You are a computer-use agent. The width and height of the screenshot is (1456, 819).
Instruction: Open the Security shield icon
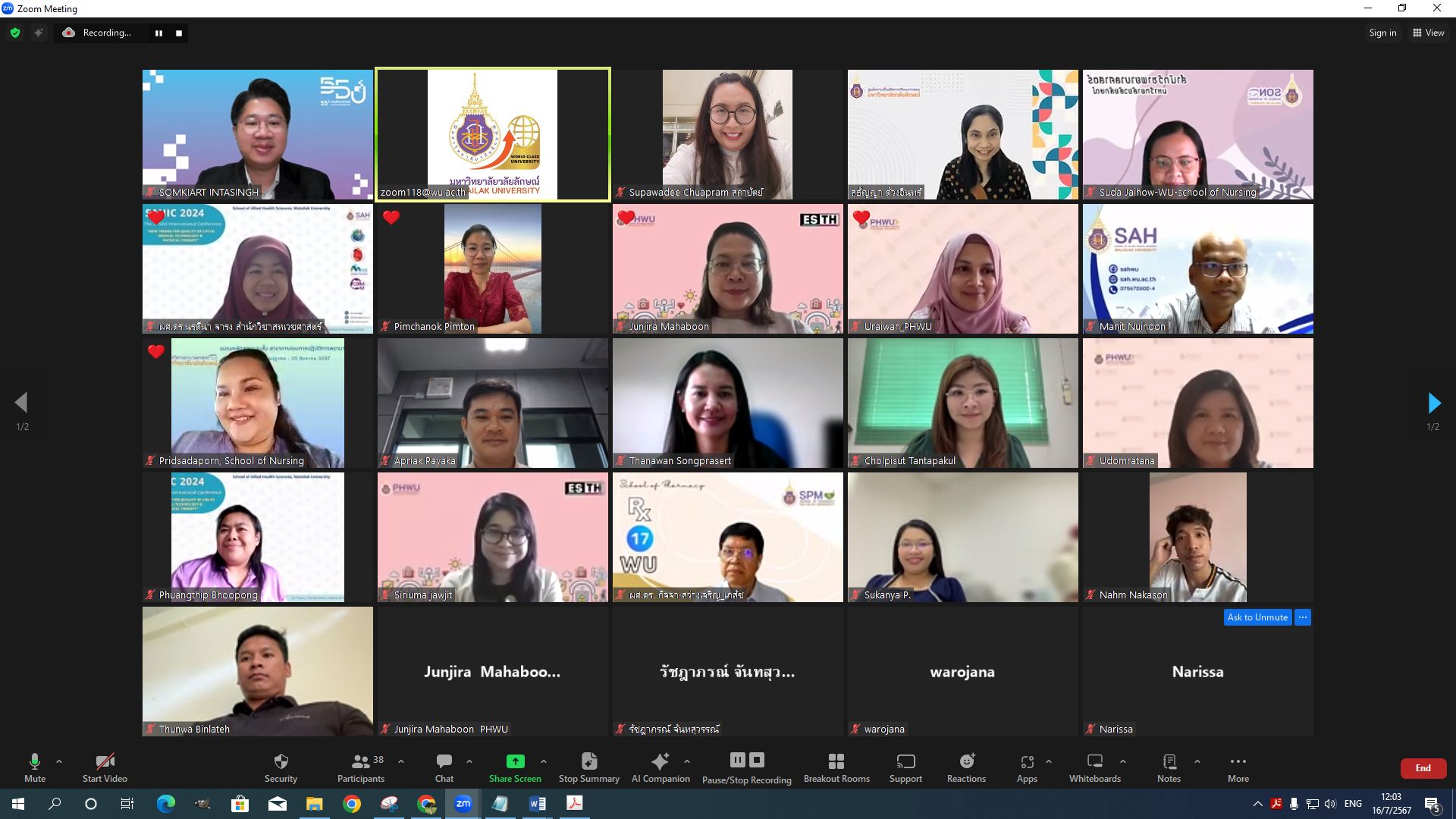click(281, 761)
